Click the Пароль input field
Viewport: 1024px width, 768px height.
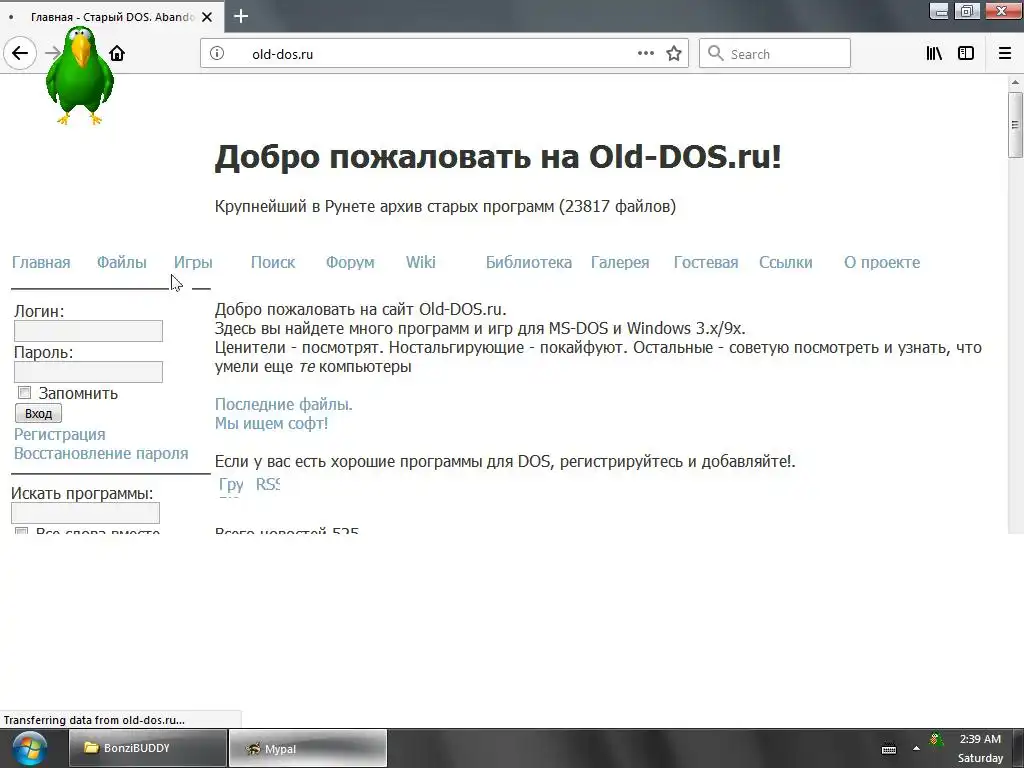coord(88,372)
